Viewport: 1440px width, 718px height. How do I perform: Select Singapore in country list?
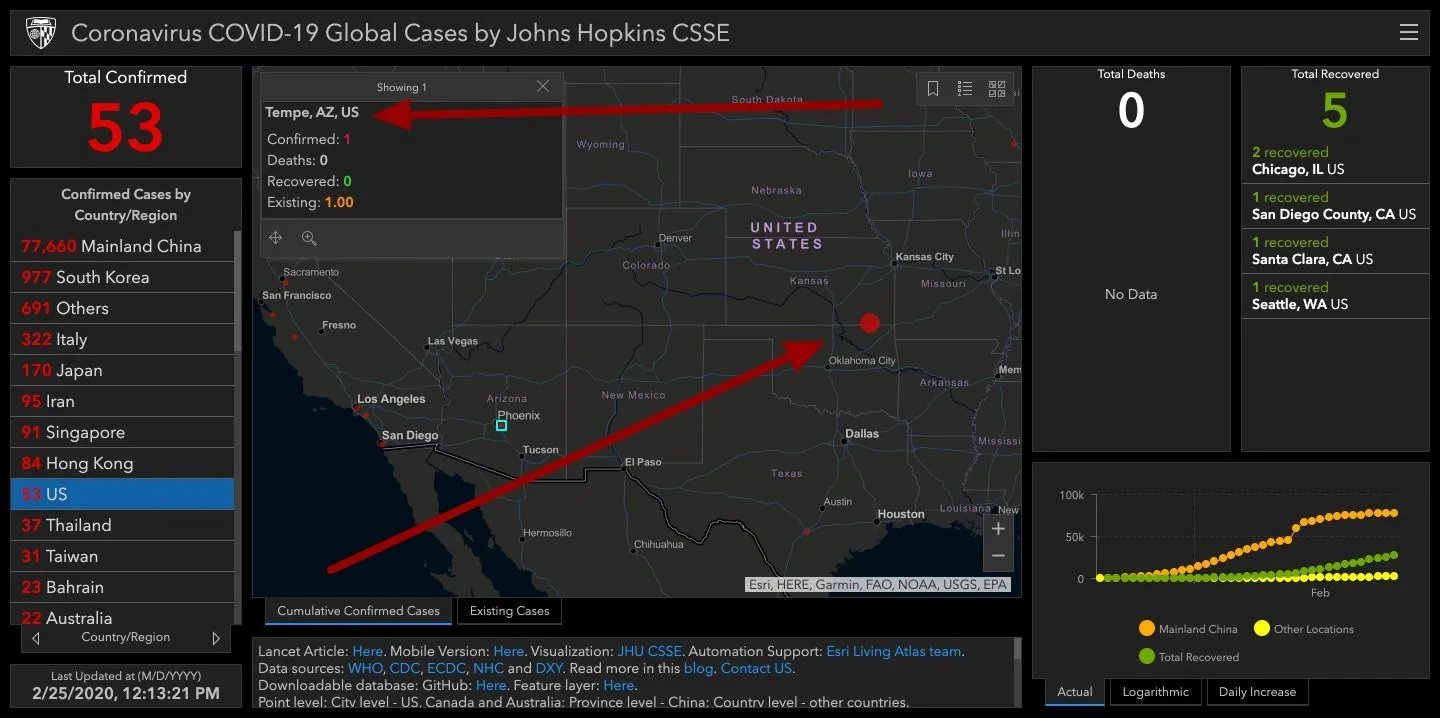point(122,432)
